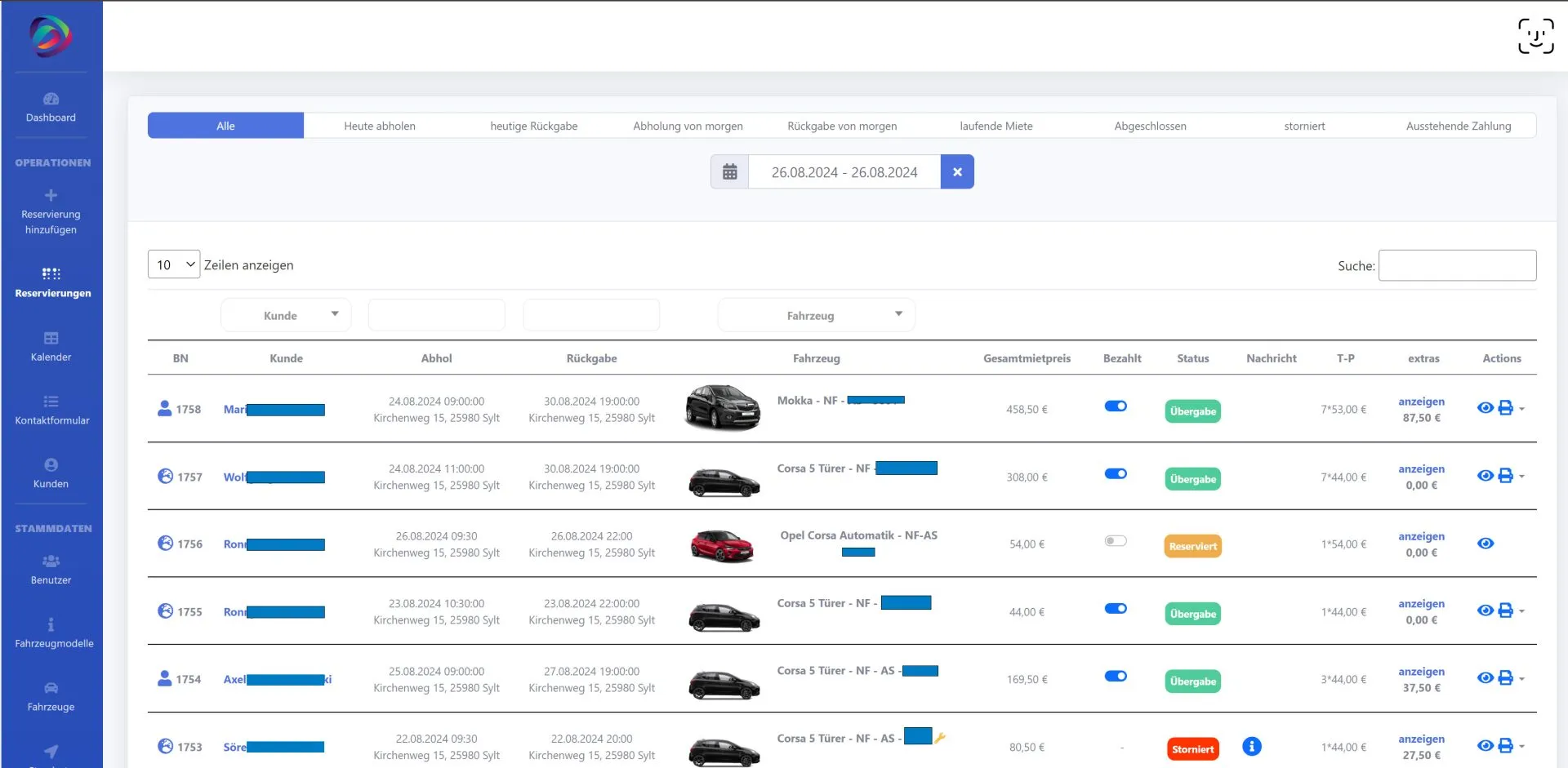Switch to the Ausstehende Zahlung tab
The width and height of the screenshot is (1568, 768).
tap(1459, 126)
